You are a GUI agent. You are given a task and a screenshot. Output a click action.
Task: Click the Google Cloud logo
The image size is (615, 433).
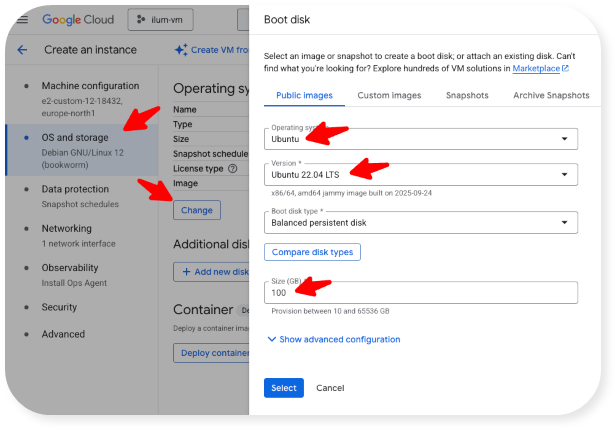pyautogui.click(x=78, y=19)
